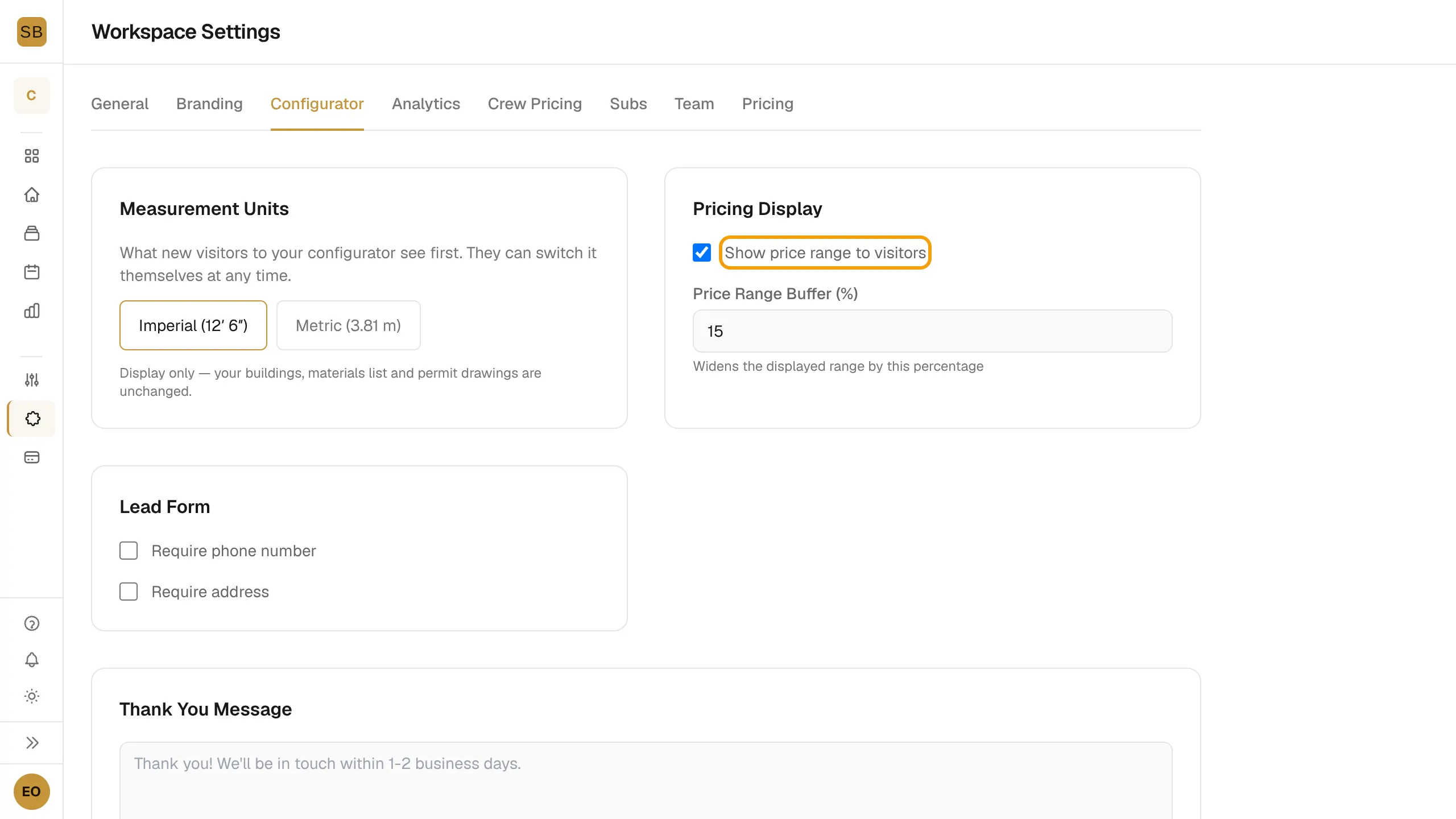Select the settings gear icon
1456x819 pixels.
[x=32, y=419]
